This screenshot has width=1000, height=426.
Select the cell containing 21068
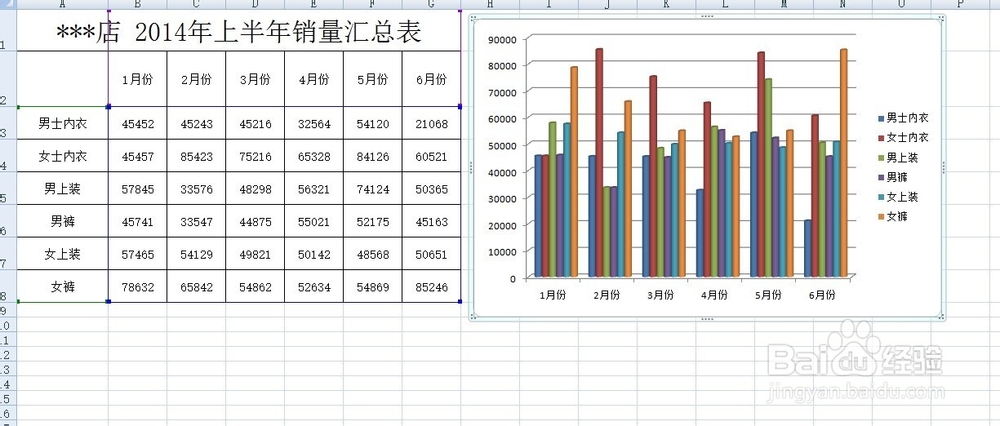pyautogui.click(x=431, y=124)
